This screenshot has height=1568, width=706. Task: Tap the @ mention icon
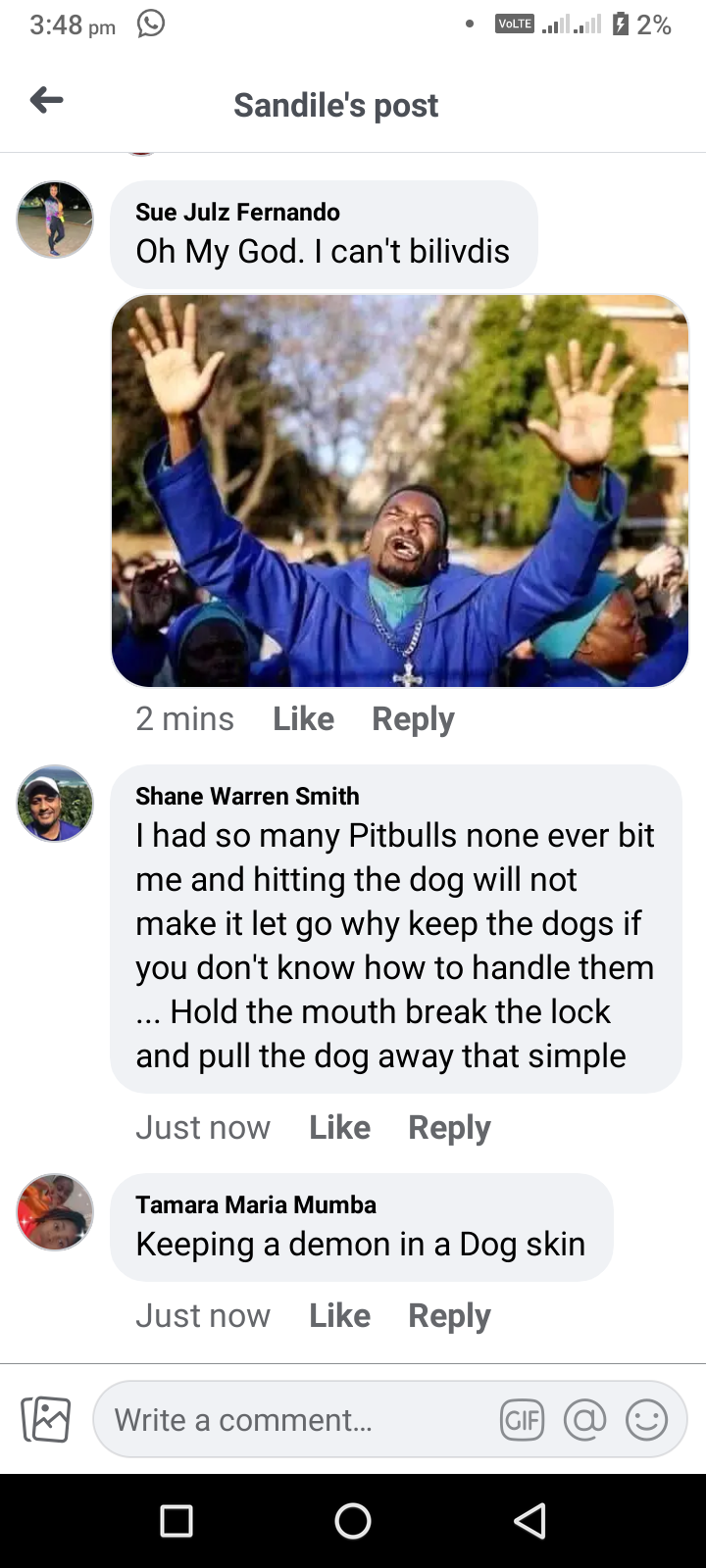(584, 1419)
